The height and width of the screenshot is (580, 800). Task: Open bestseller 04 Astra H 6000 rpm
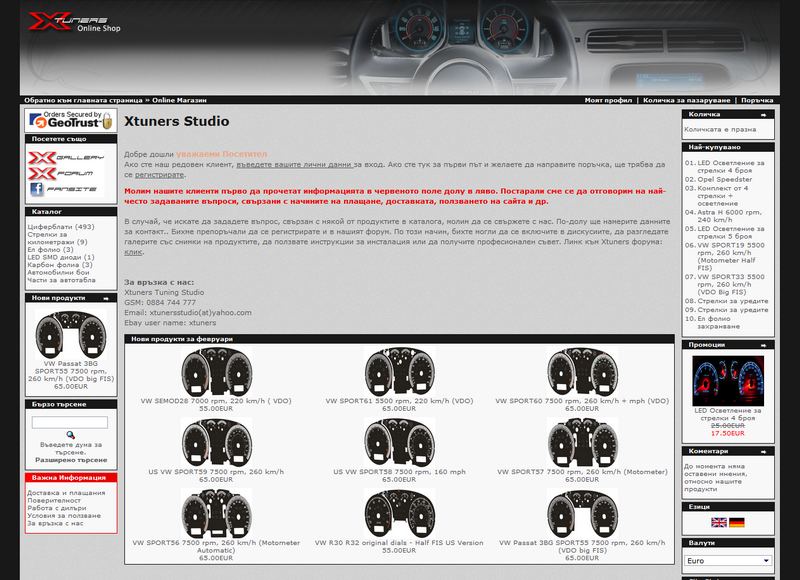pyautogui.click(x=730, y=216)
